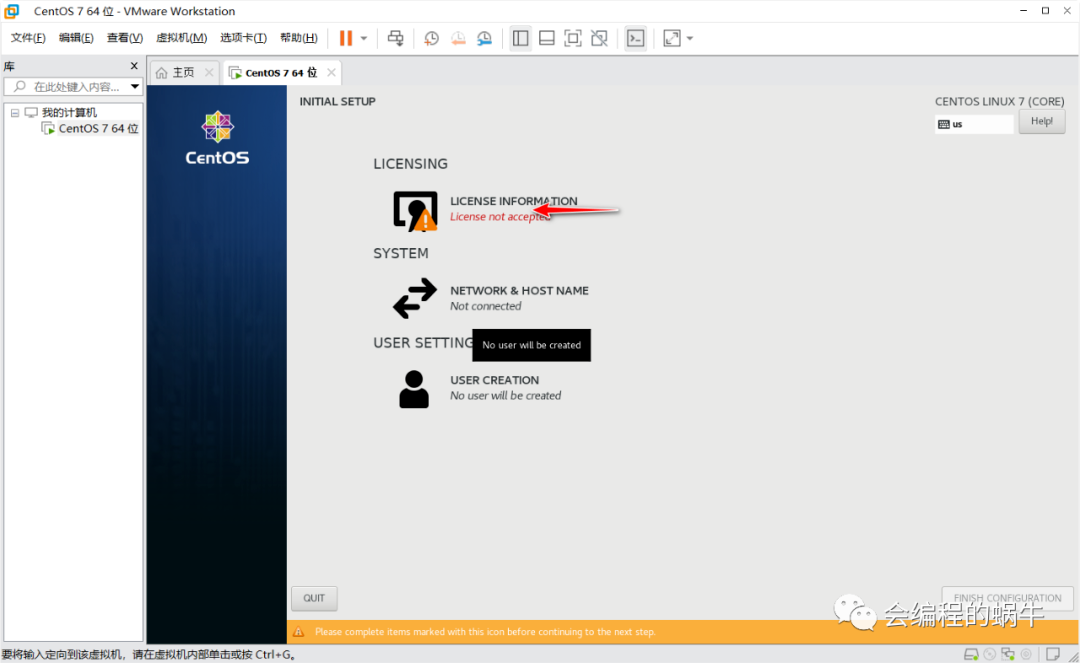Toggle the library sidebar view
The width and height of the screenshot is (1080, 663).
(x=521, y=39)
